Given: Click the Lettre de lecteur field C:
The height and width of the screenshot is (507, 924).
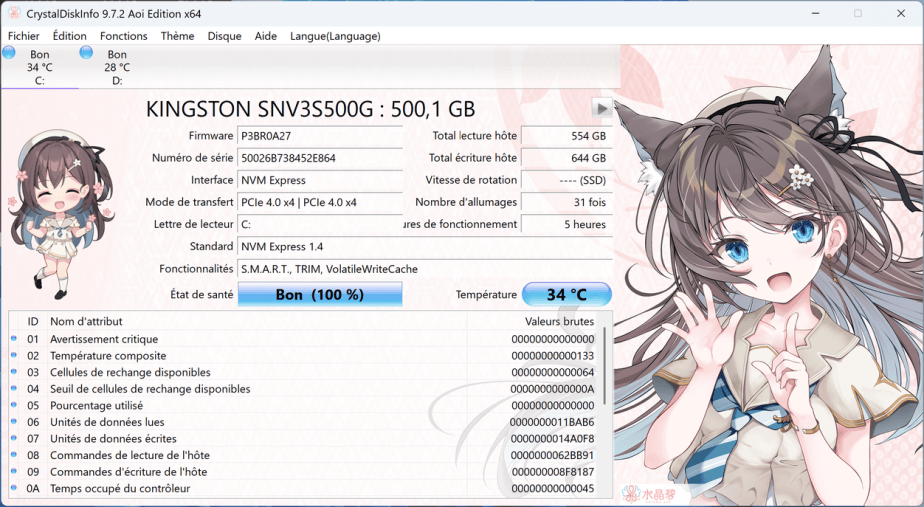Looking at the screenshot, I should [x=320, y=225].
